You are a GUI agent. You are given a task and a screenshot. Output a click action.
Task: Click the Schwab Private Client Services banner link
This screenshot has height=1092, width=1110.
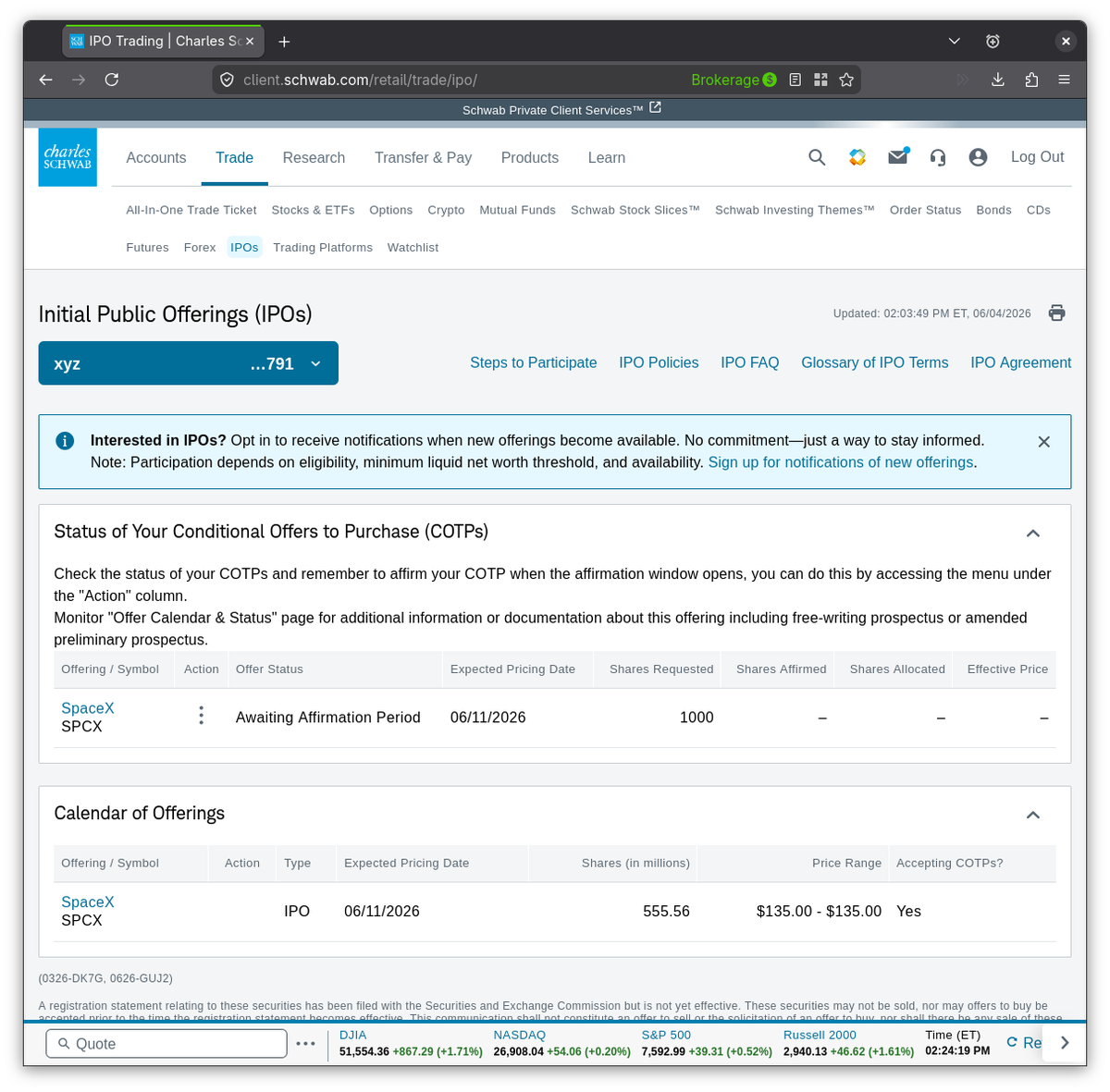[x=553, y=110]
